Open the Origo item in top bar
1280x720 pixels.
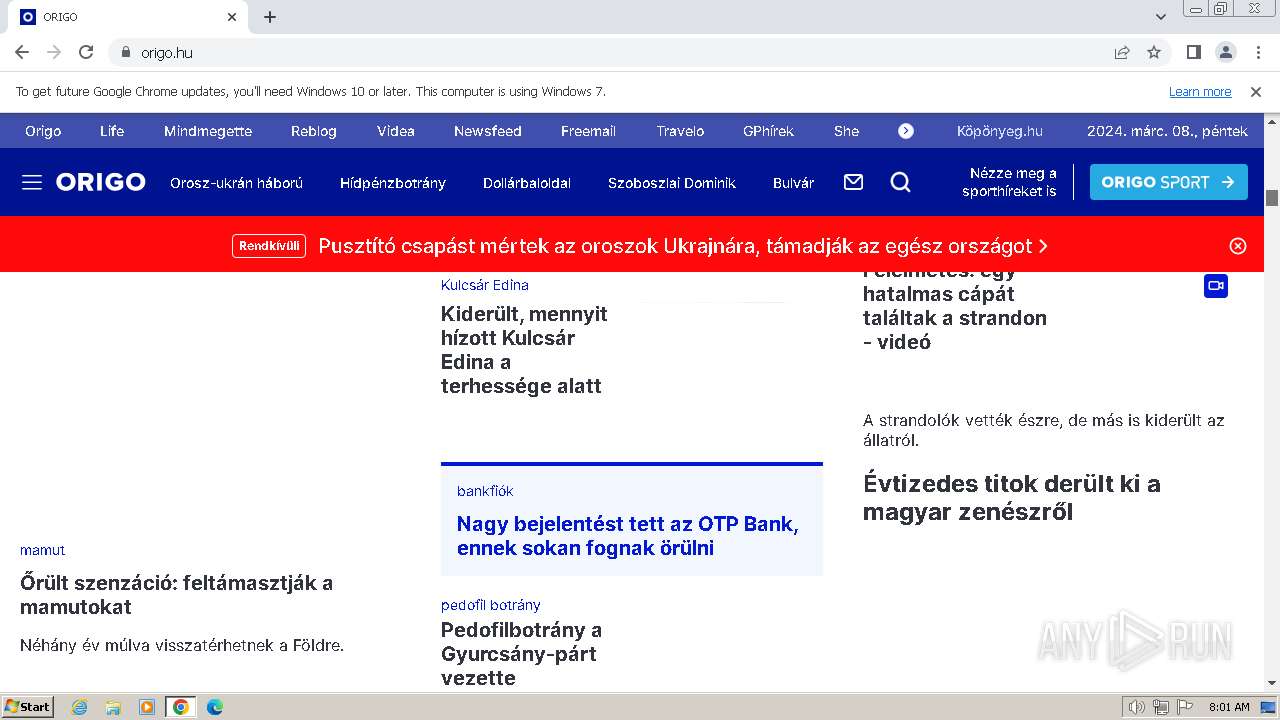pyautogui.click(x=43, y=131)
